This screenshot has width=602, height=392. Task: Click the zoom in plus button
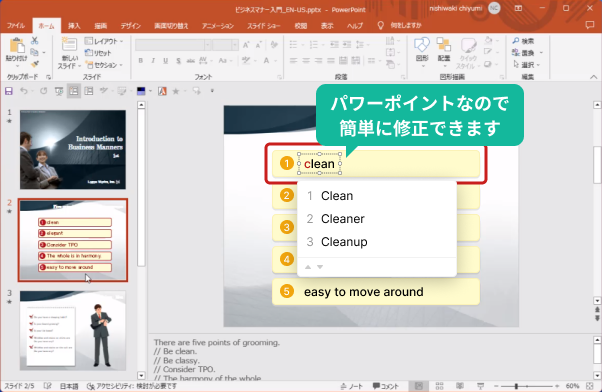click(557, 386)
